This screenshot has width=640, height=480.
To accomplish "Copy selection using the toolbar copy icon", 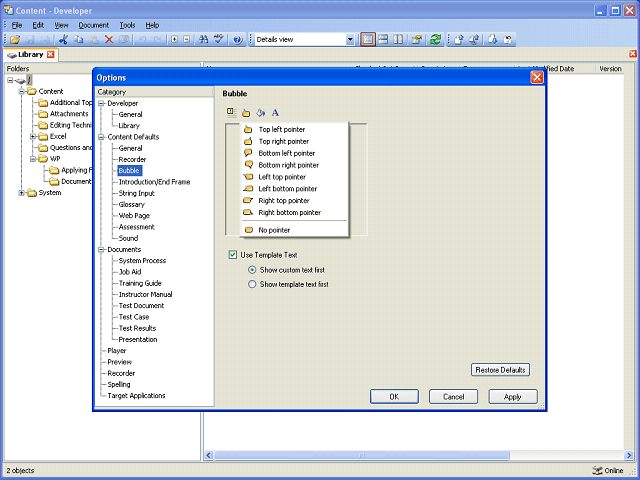I will click(x=78, y=39).
